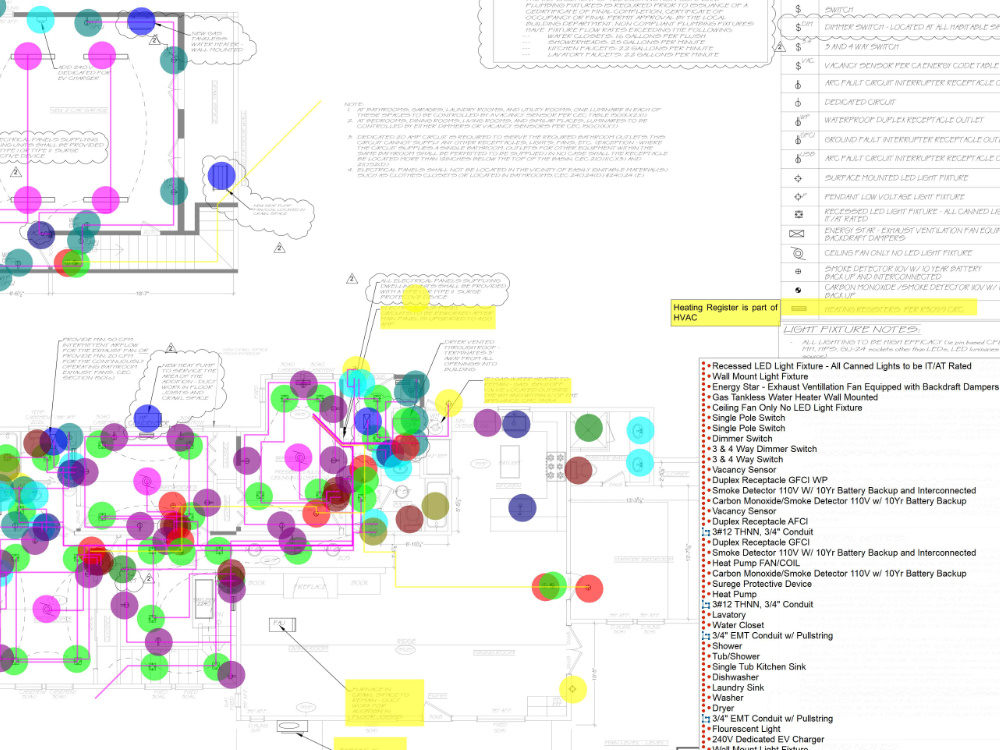Select the 'Lavatory' list entry
The width and height of the screenshot is (1000, 750).
pos(728,615)
